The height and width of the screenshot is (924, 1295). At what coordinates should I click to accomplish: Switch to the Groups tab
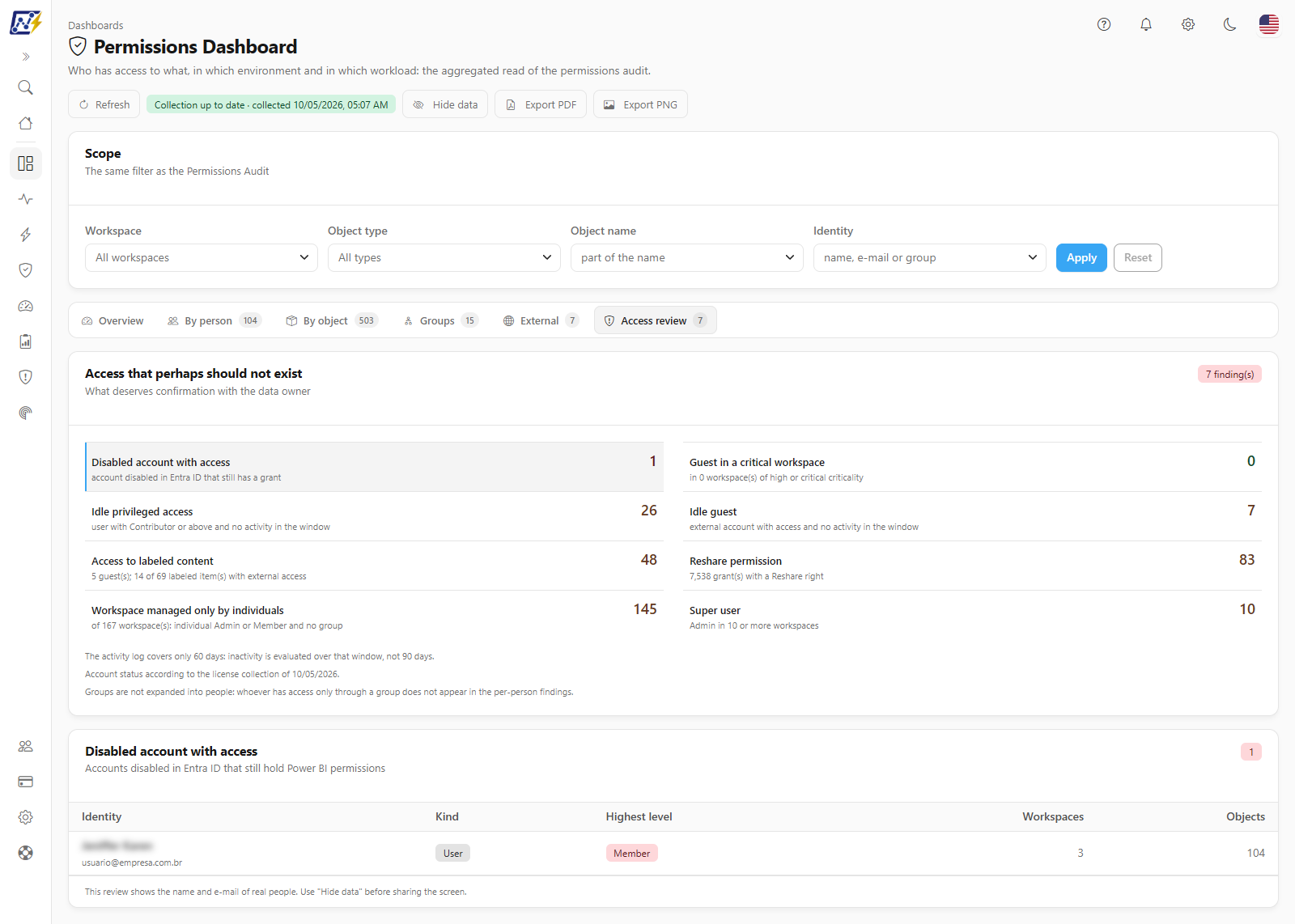(441, 320)
